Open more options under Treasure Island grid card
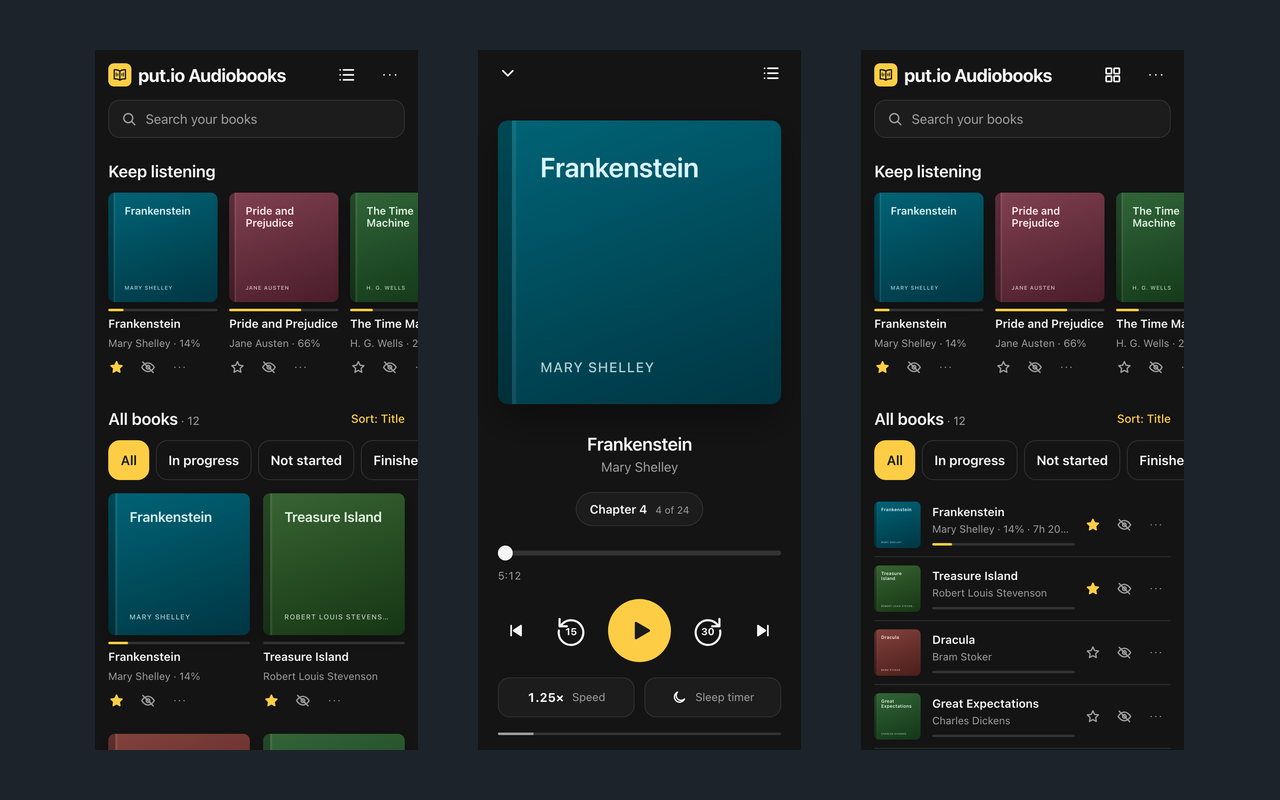Image resolution: width=1280 pixels, height=800 pixels. coord(334,701)
